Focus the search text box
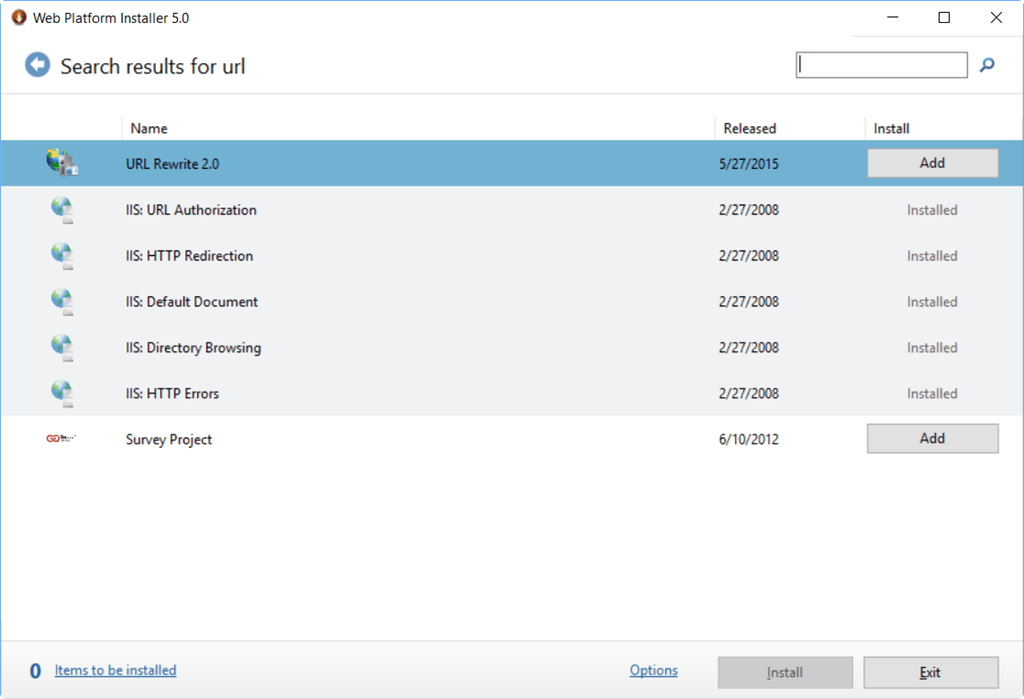 881,65
